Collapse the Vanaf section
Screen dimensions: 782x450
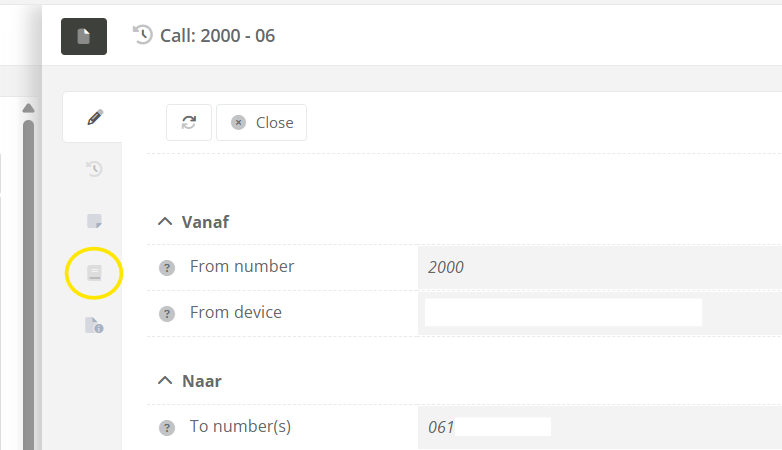click(165, 222)
